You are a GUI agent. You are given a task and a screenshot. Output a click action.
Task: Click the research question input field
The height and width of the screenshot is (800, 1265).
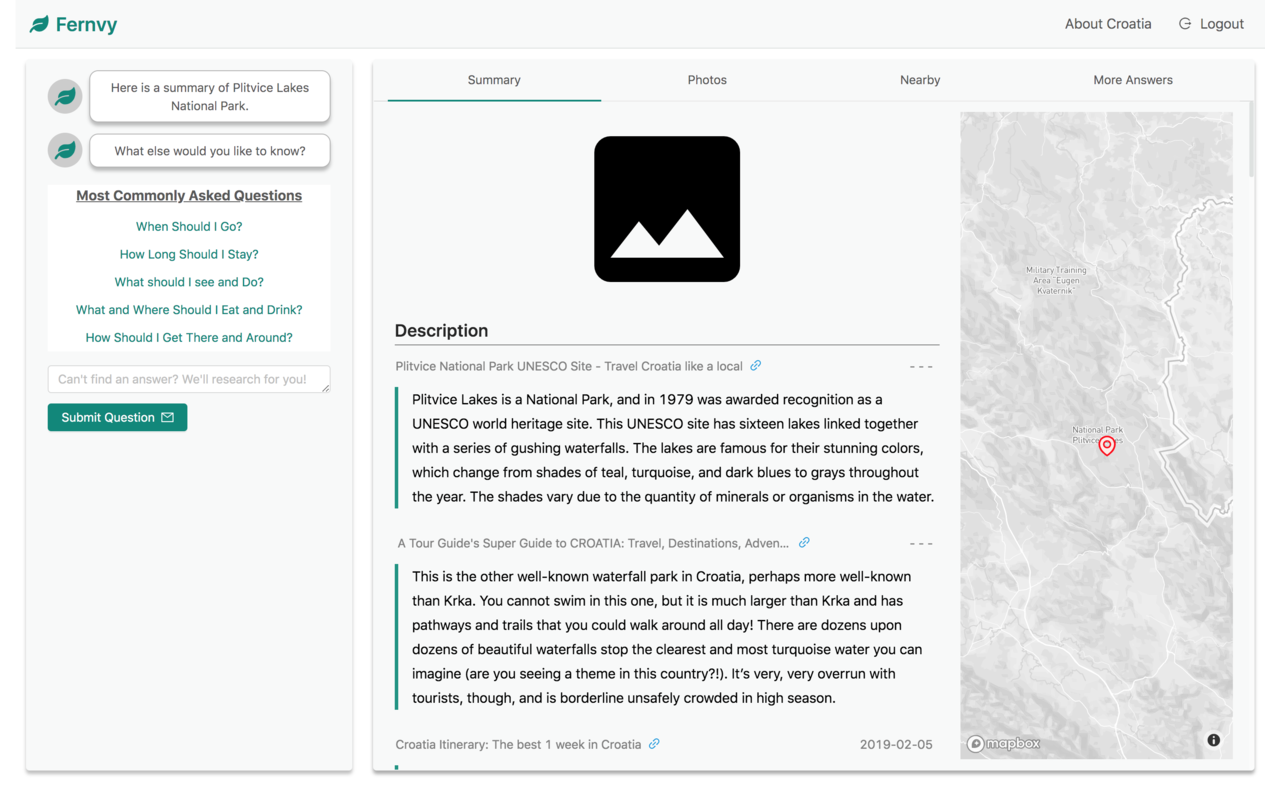click(x=188, y=379)
